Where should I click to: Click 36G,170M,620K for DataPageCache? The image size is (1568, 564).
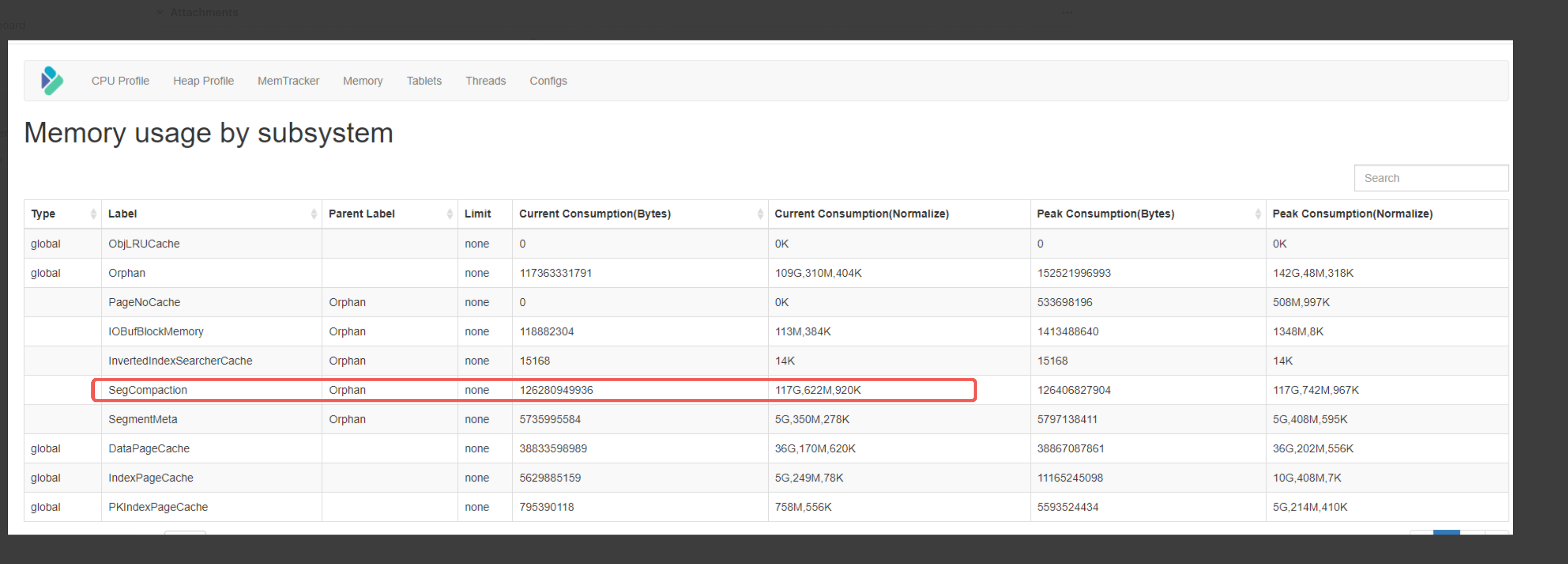(x=815, y=448)
